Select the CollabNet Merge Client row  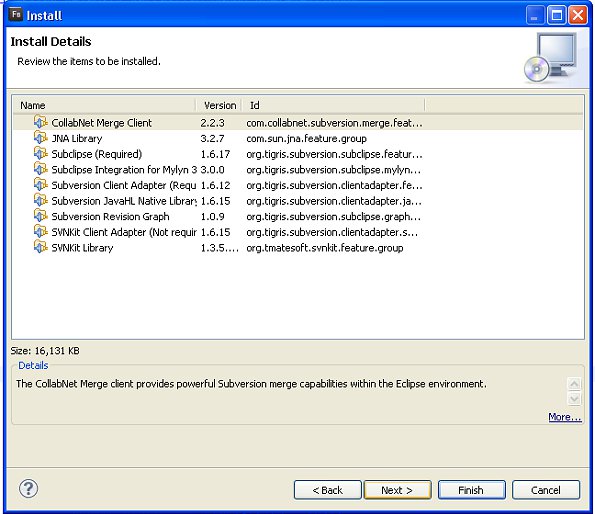click(x=298, y=123)
